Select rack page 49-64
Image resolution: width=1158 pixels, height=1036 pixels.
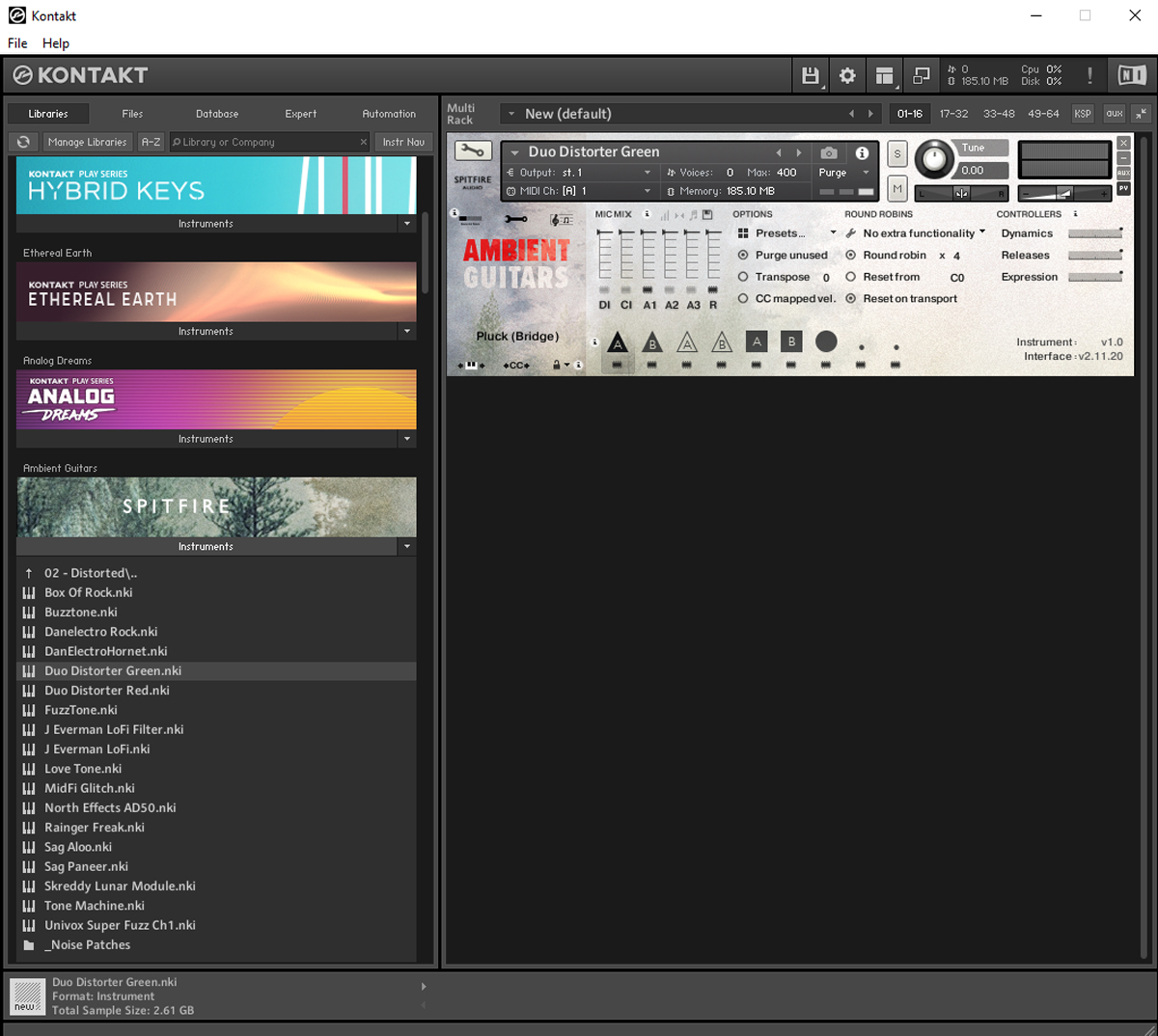point(1043,114)
